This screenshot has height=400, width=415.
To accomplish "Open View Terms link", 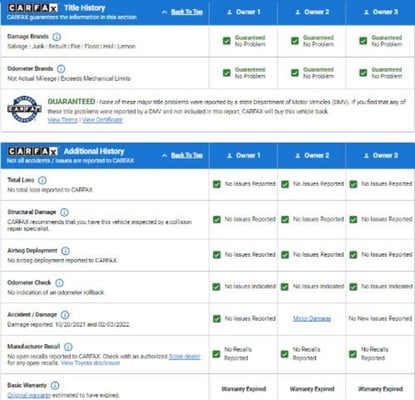I will pos(63,120).
